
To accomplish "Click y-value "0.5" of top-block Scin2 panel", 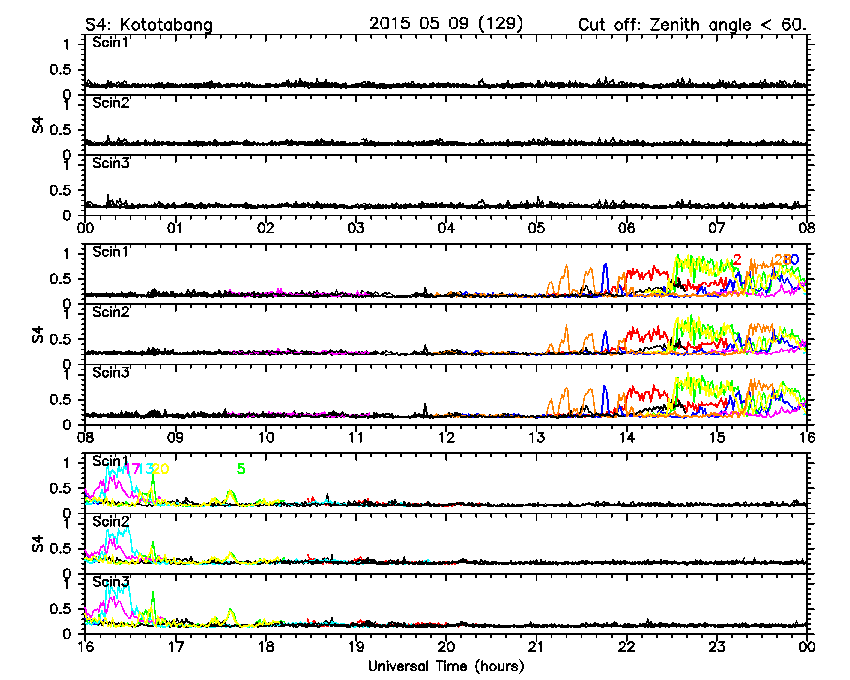I will click(60, 130).
